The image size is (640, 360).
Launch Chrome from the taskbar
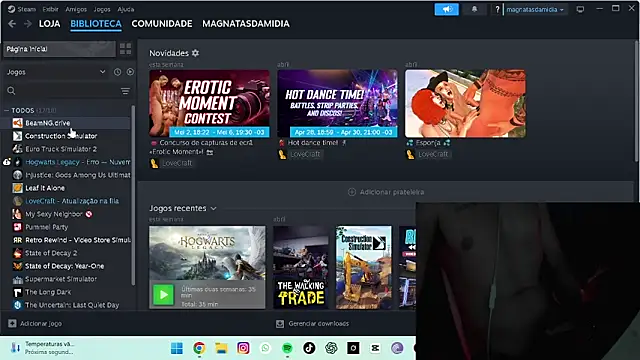(x=199, y=348)
